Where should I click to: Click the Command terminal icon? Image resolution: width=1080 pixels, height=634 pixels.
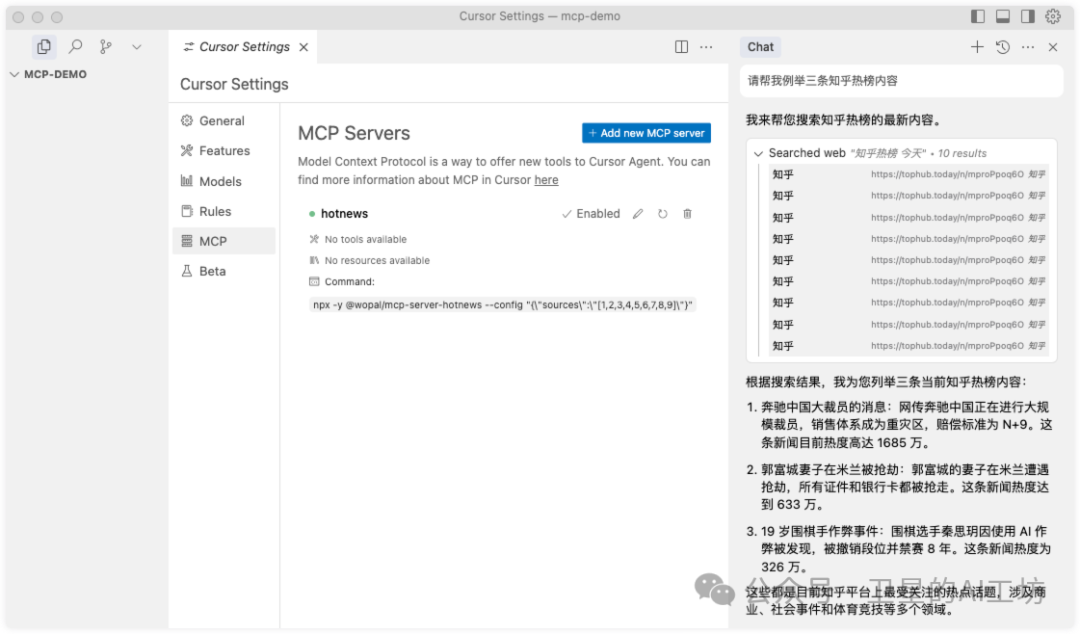(x=314, y=281)
